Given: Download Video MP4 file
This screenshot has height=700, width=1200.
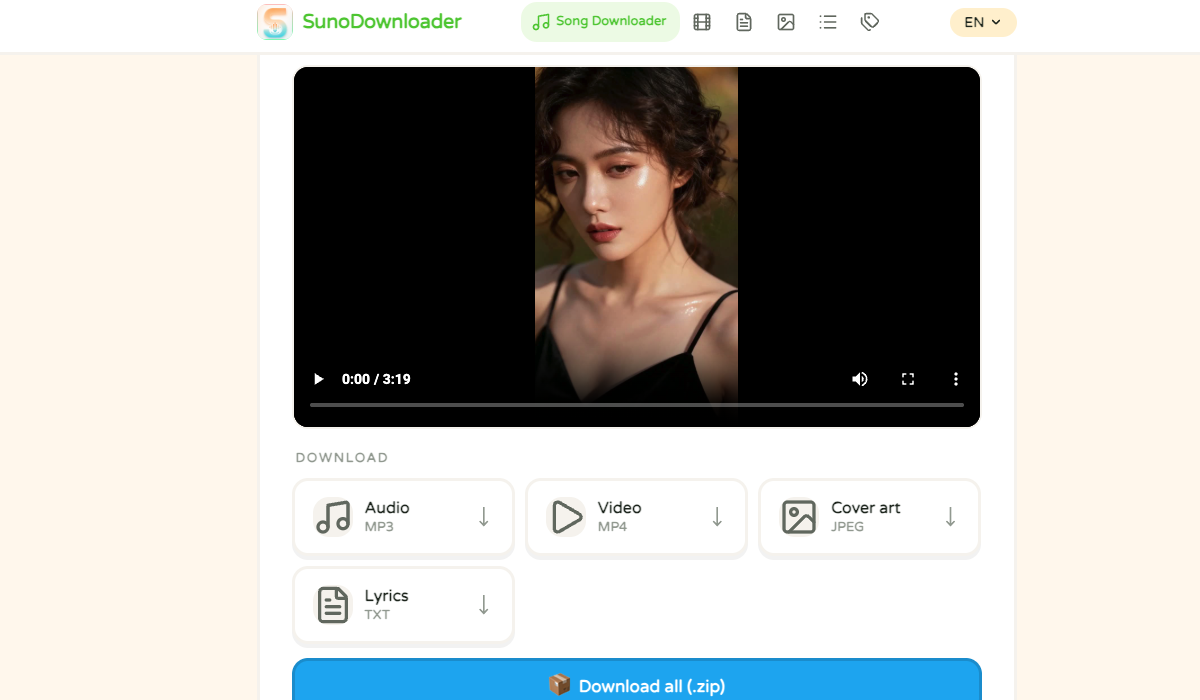Looking at the screenshot, I should (636, 517).
